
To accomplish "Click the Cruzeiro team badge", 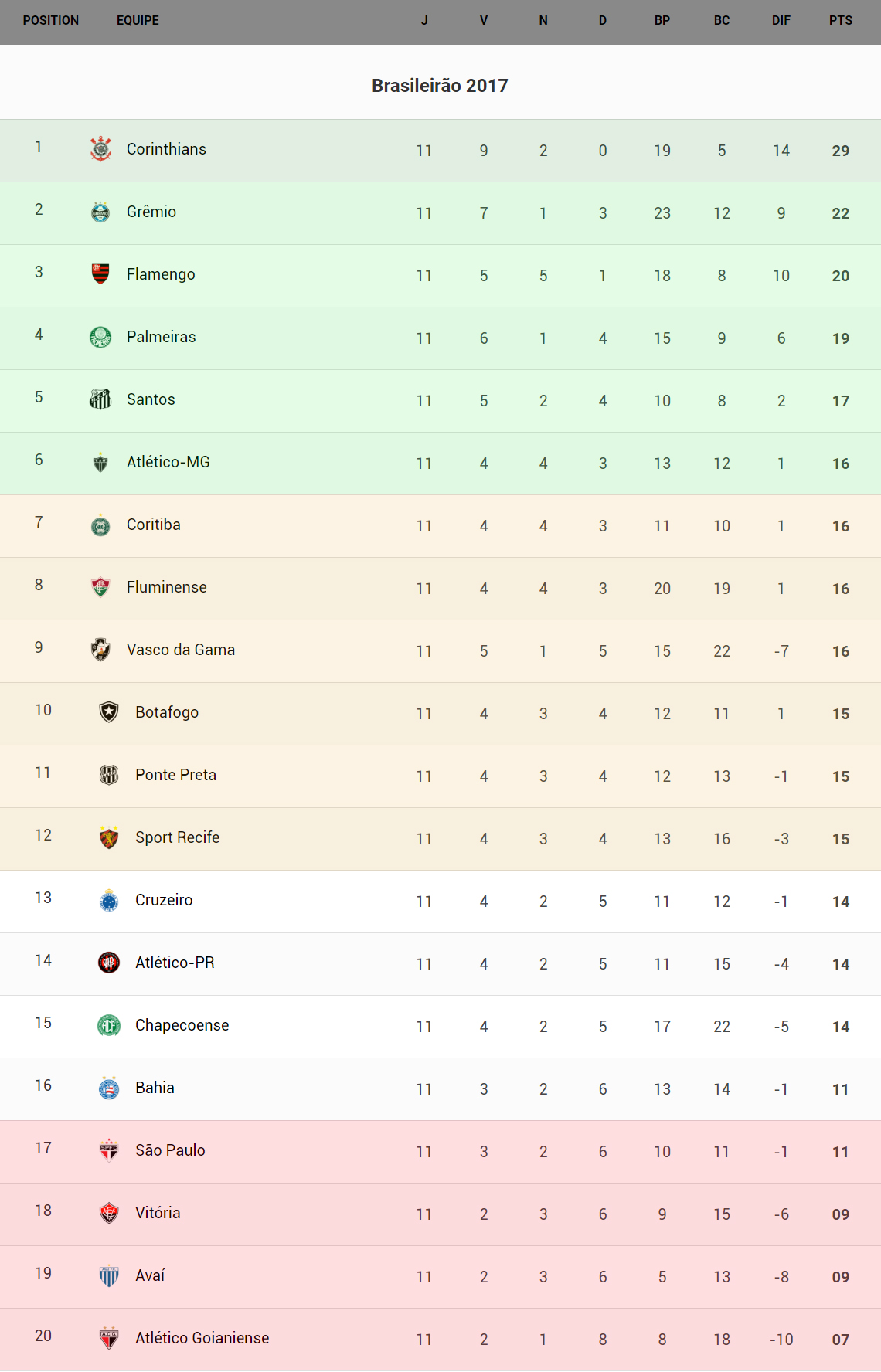I will (x=109, y=900).
